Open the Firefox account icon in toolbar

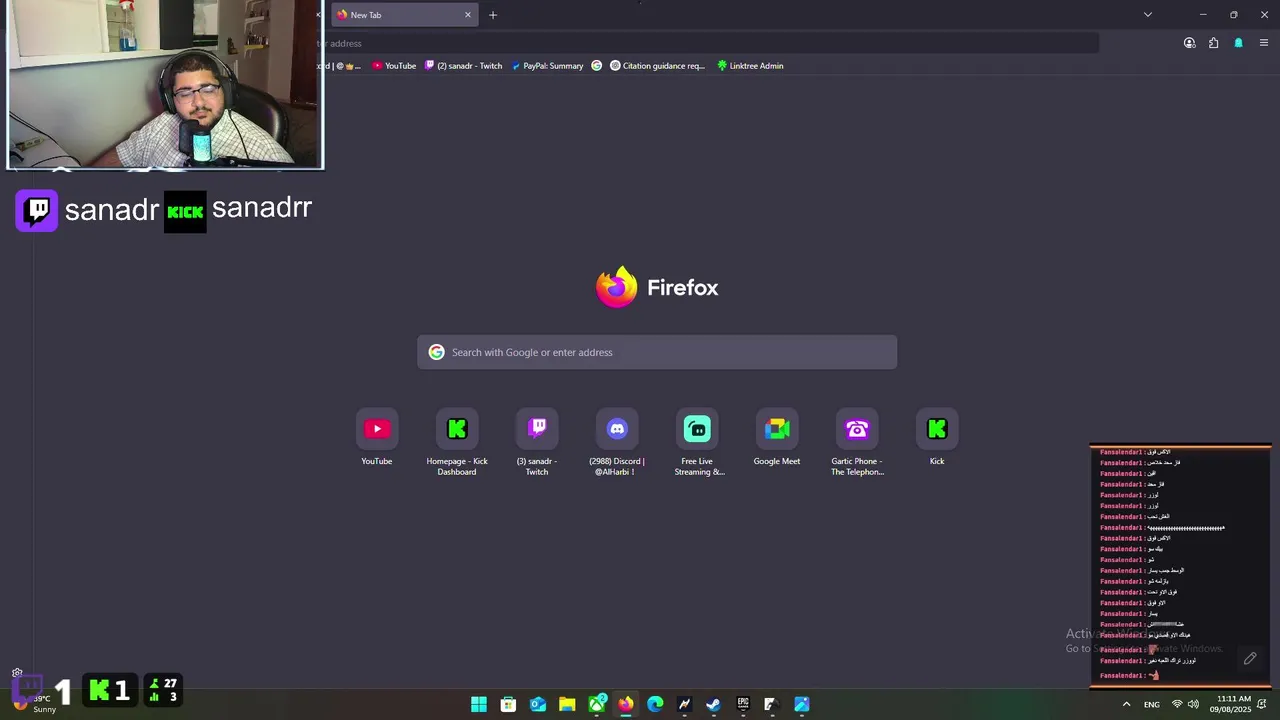1189,43
